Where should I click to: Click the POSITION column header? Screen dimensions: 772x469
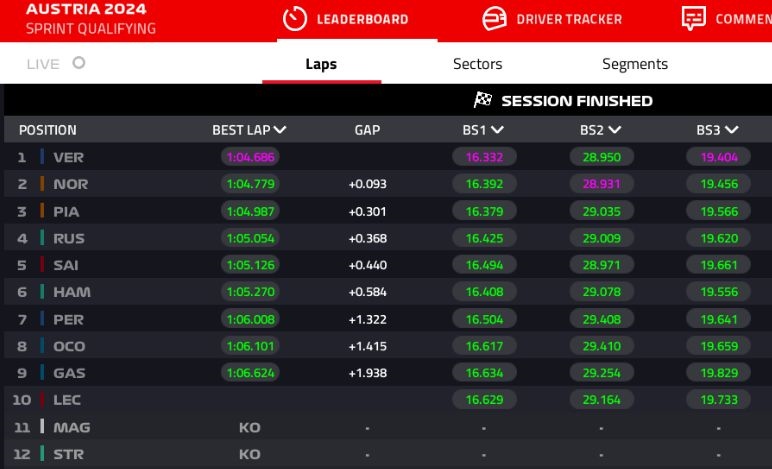[48, 130]
